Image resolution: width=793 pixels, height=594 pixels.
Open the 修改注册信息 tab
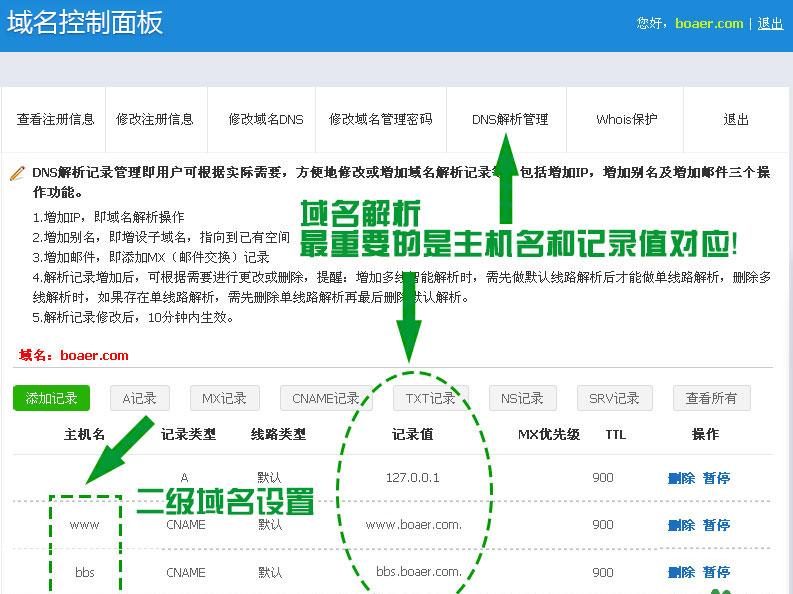point(155,119)
